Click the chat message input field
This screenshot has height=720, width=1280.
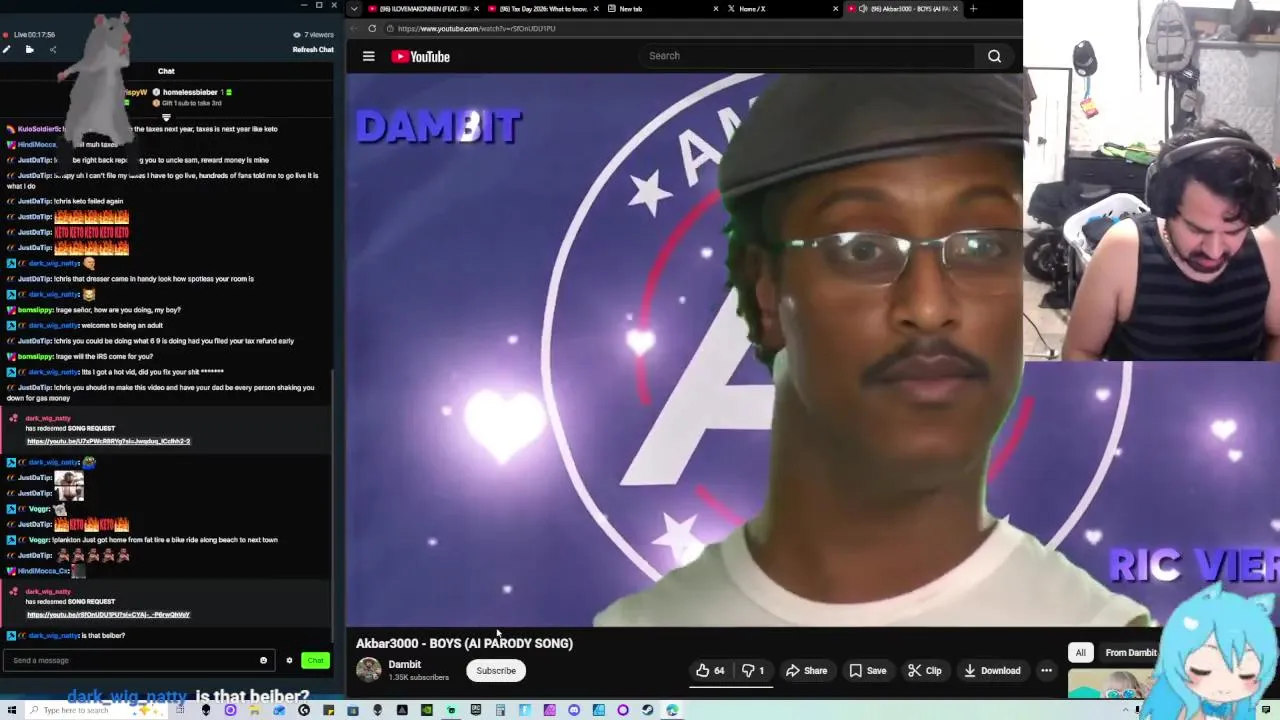pyautogui.click(x=136, y=660)
